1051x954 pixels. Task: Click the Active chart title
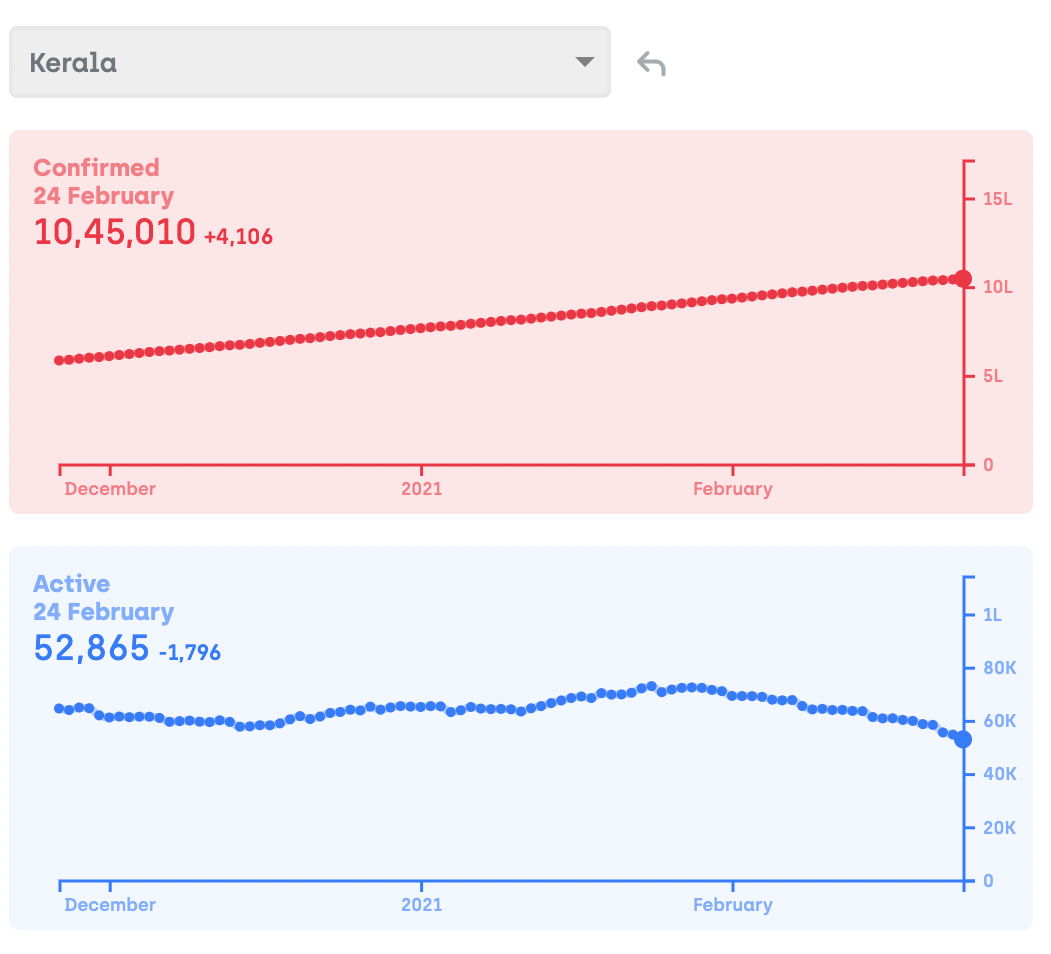point(72,584)
